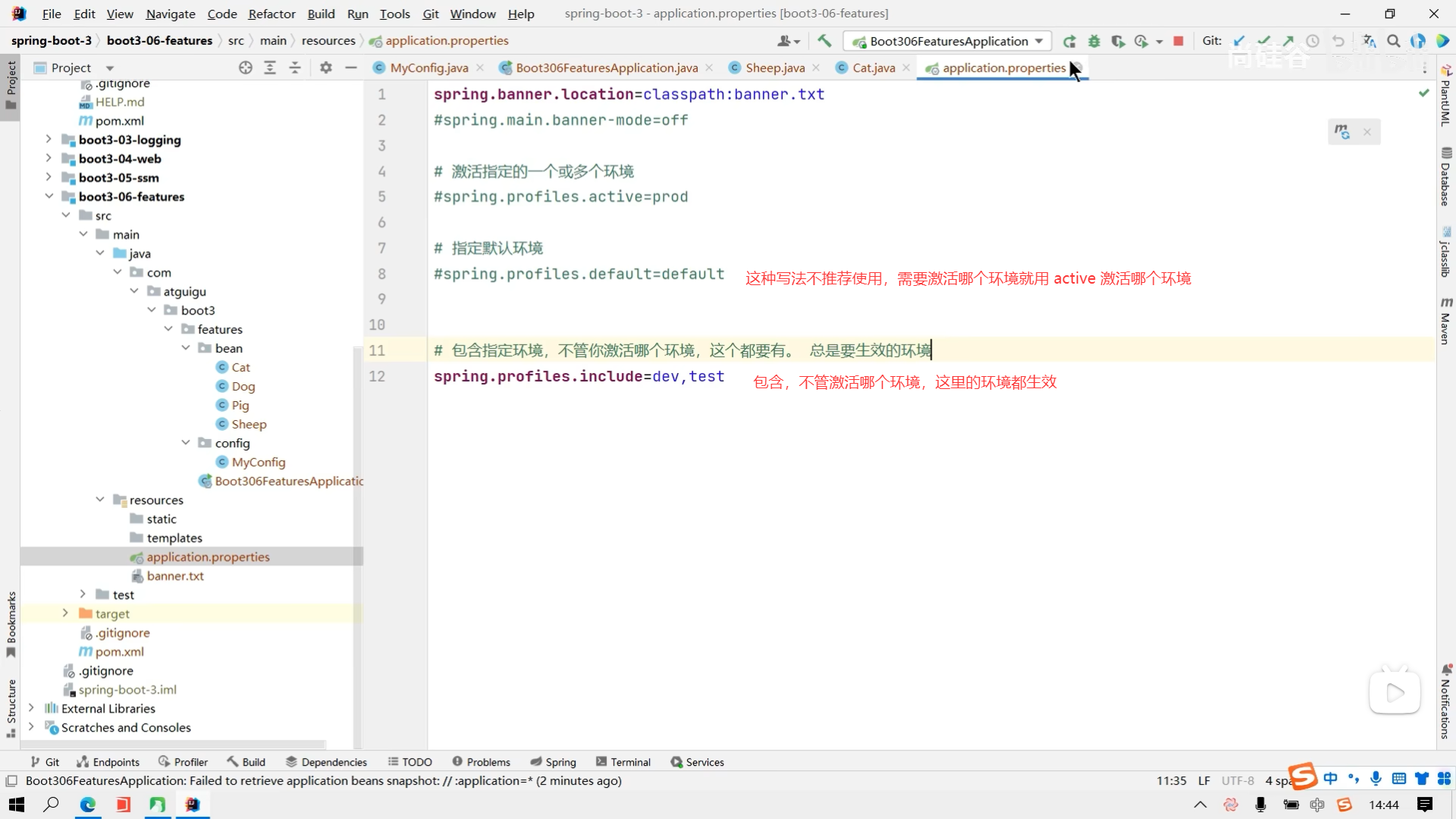Image resolution: width=1456 pixels, height=819 pixels.
Task: Click Git commit checkmark icon
Action: tap(1263, 41)
